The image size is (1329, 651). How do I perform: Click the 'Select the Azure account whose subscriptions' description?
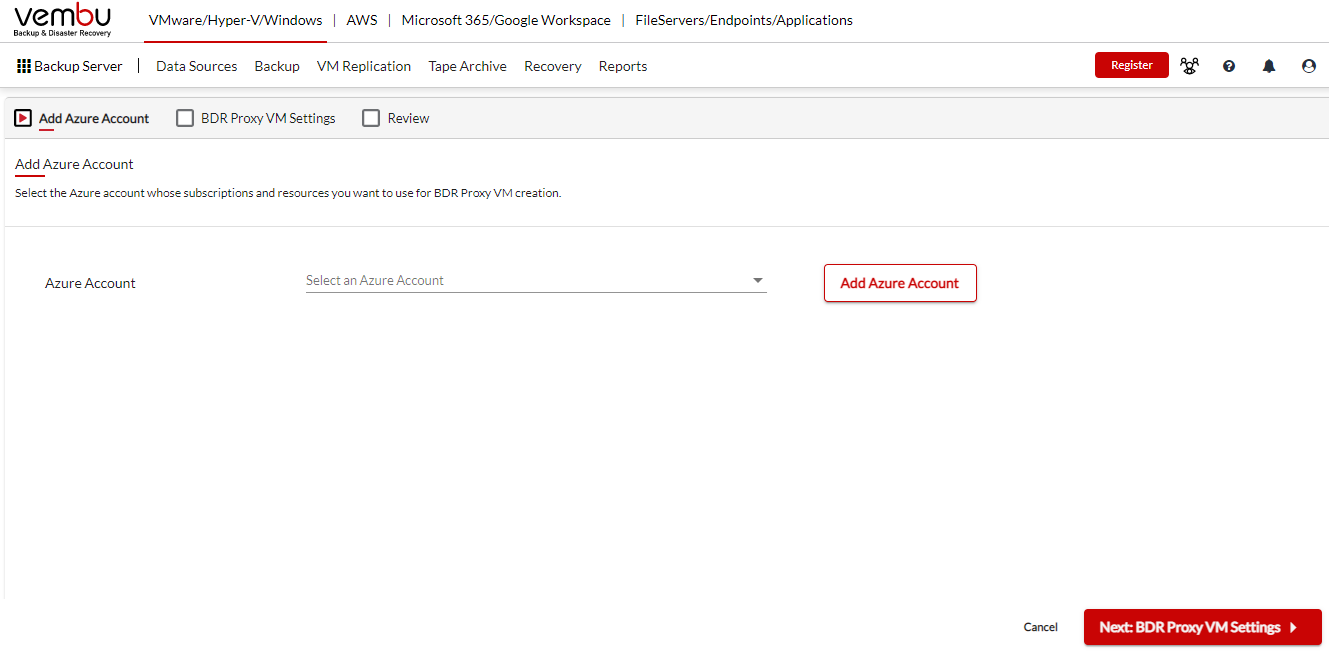point(288,193)
